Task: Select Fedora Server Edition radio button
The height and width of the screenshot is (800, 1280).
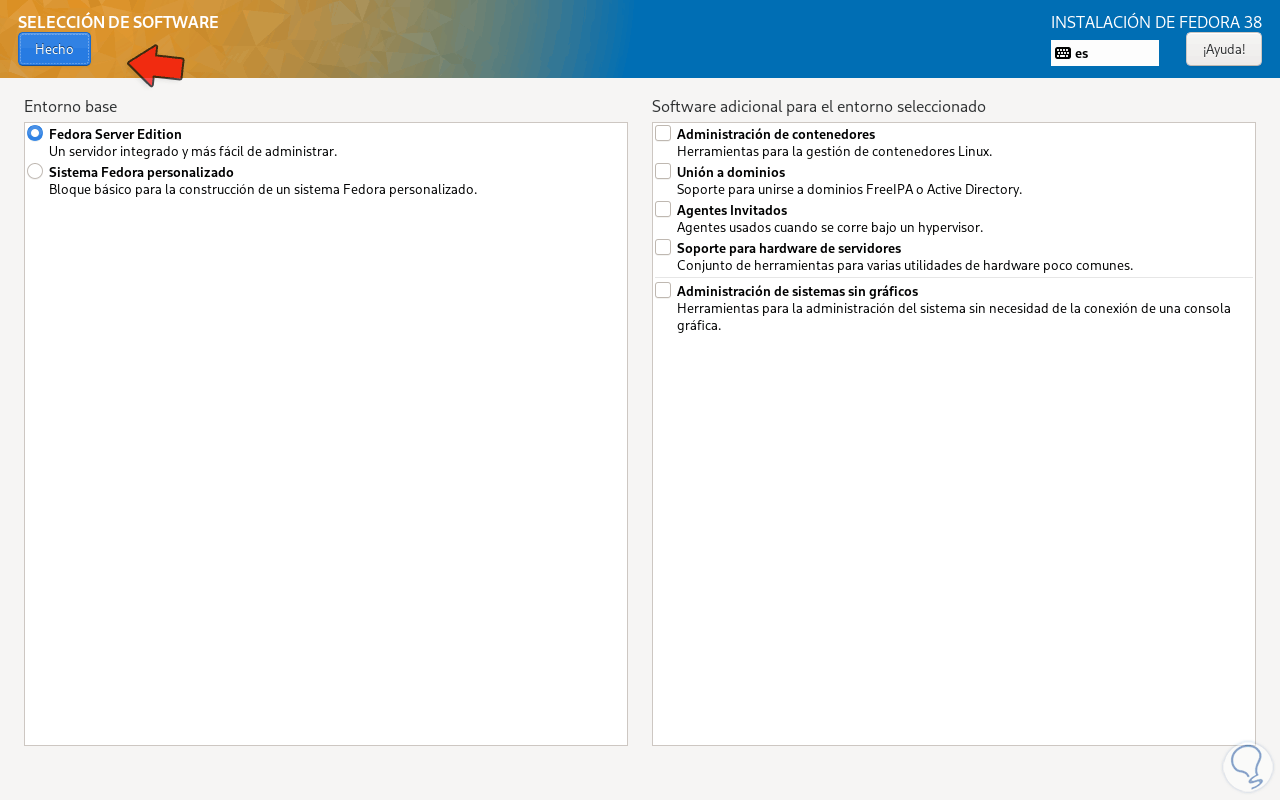Action: point(35,133)
